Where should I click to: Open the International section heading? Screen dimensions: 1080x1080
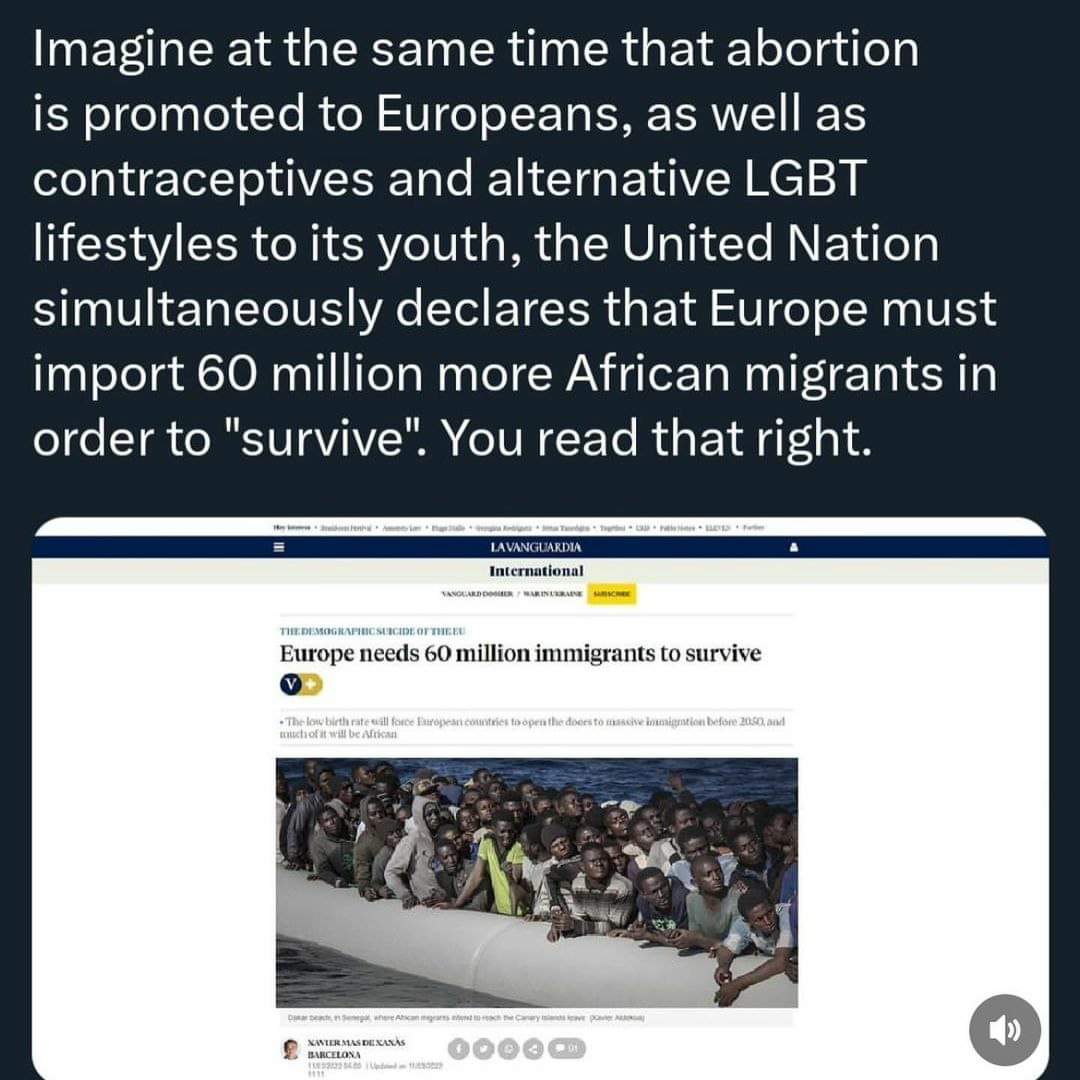click(536, 571)
